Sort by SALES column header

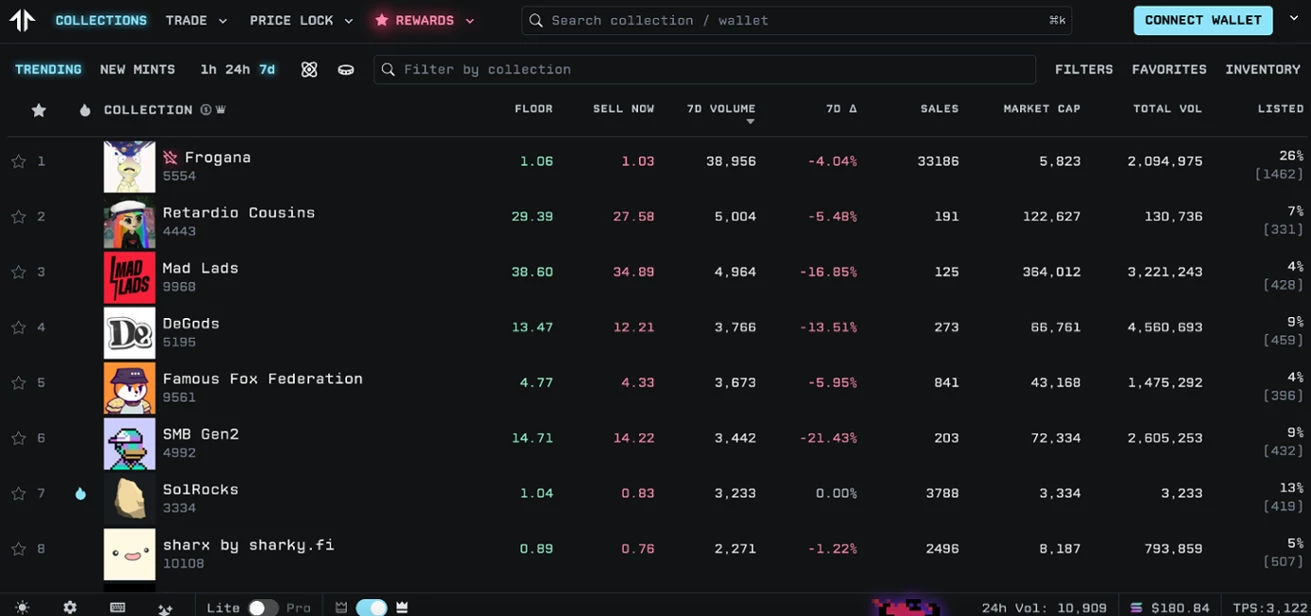tap(939, 109)
